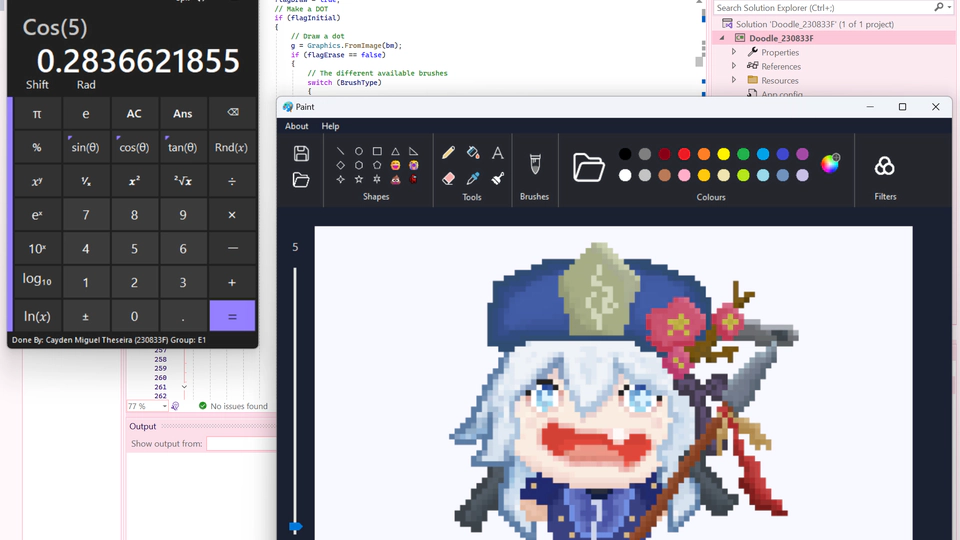Expand the References node in Solution Explorer
This screenshot has height=540, width=960.
click(734, 66)
